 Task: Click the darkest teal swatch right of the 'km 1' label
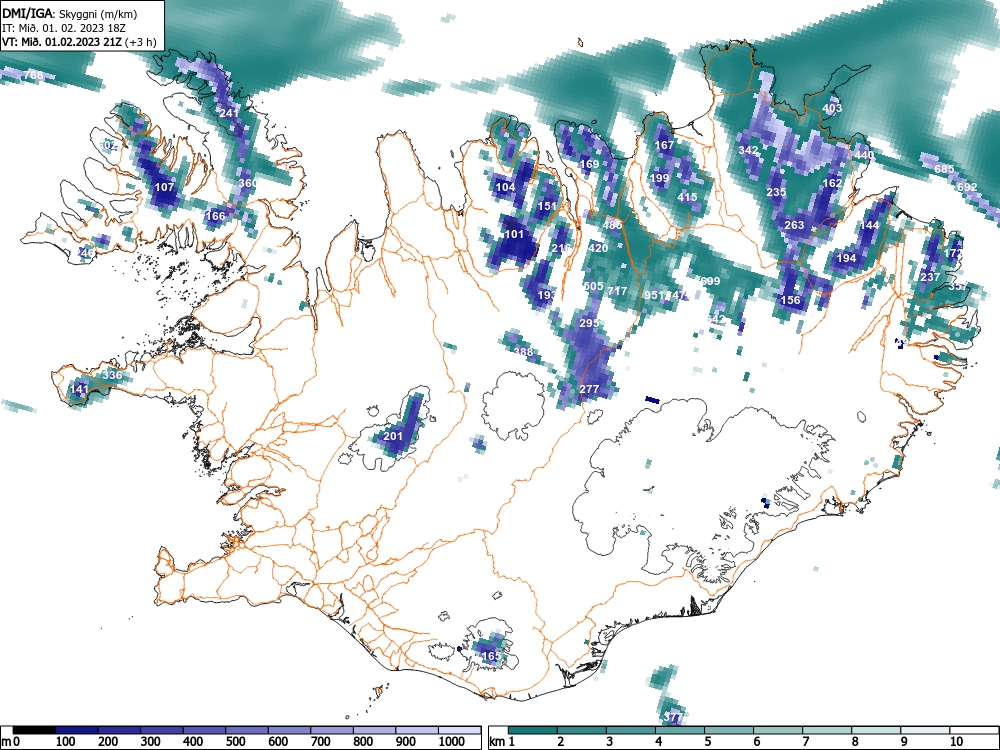(x=533, y=730)
